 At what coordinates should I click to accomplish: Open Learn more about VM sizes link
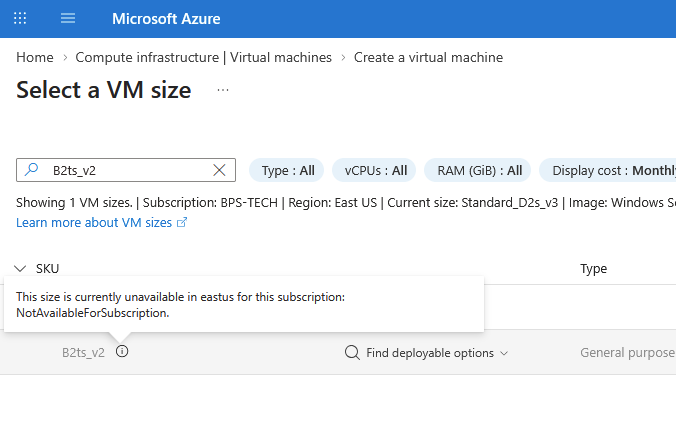click(94, 222)
